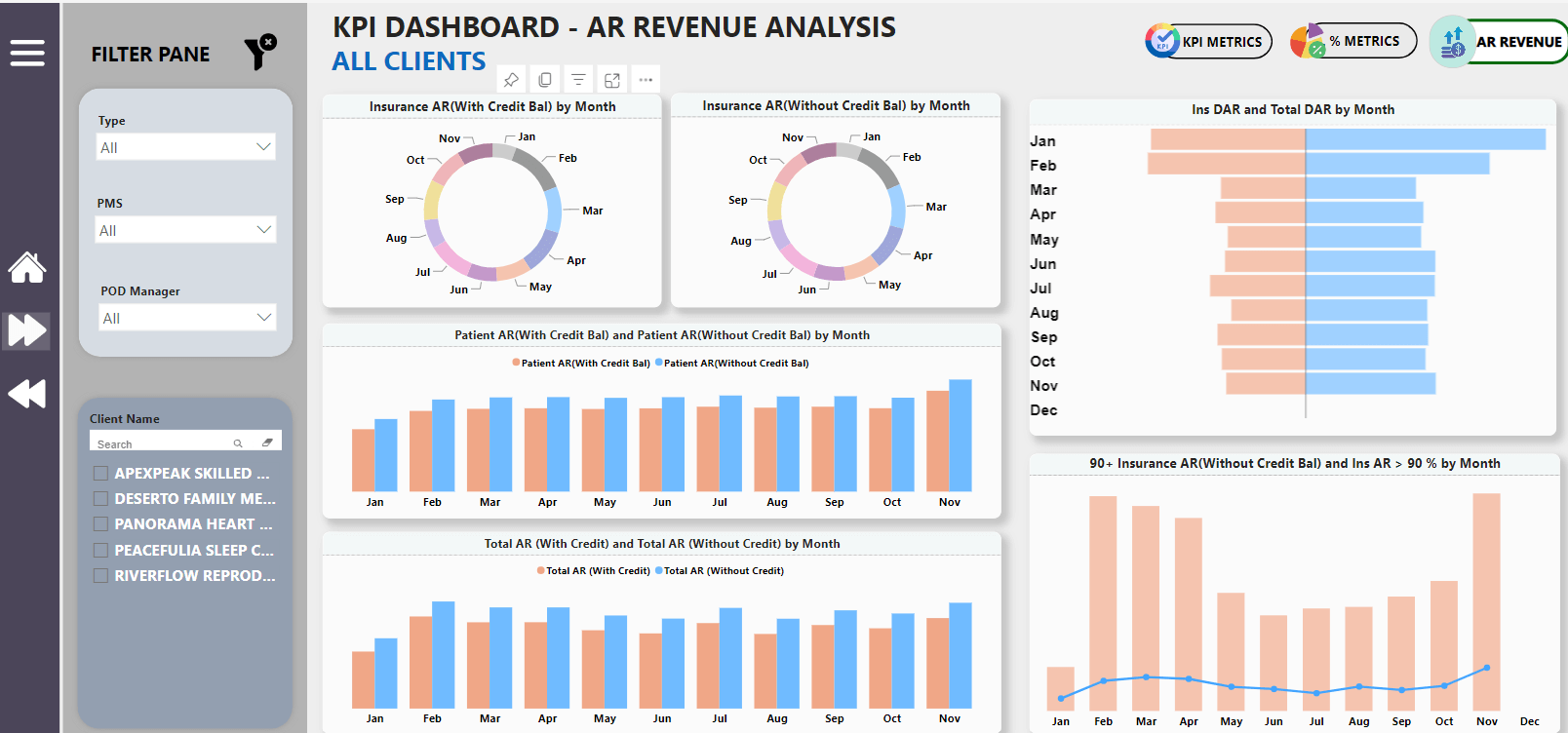
Task: Open the hamburger menu in the sidebar
Action: click(x=27, y=53)
